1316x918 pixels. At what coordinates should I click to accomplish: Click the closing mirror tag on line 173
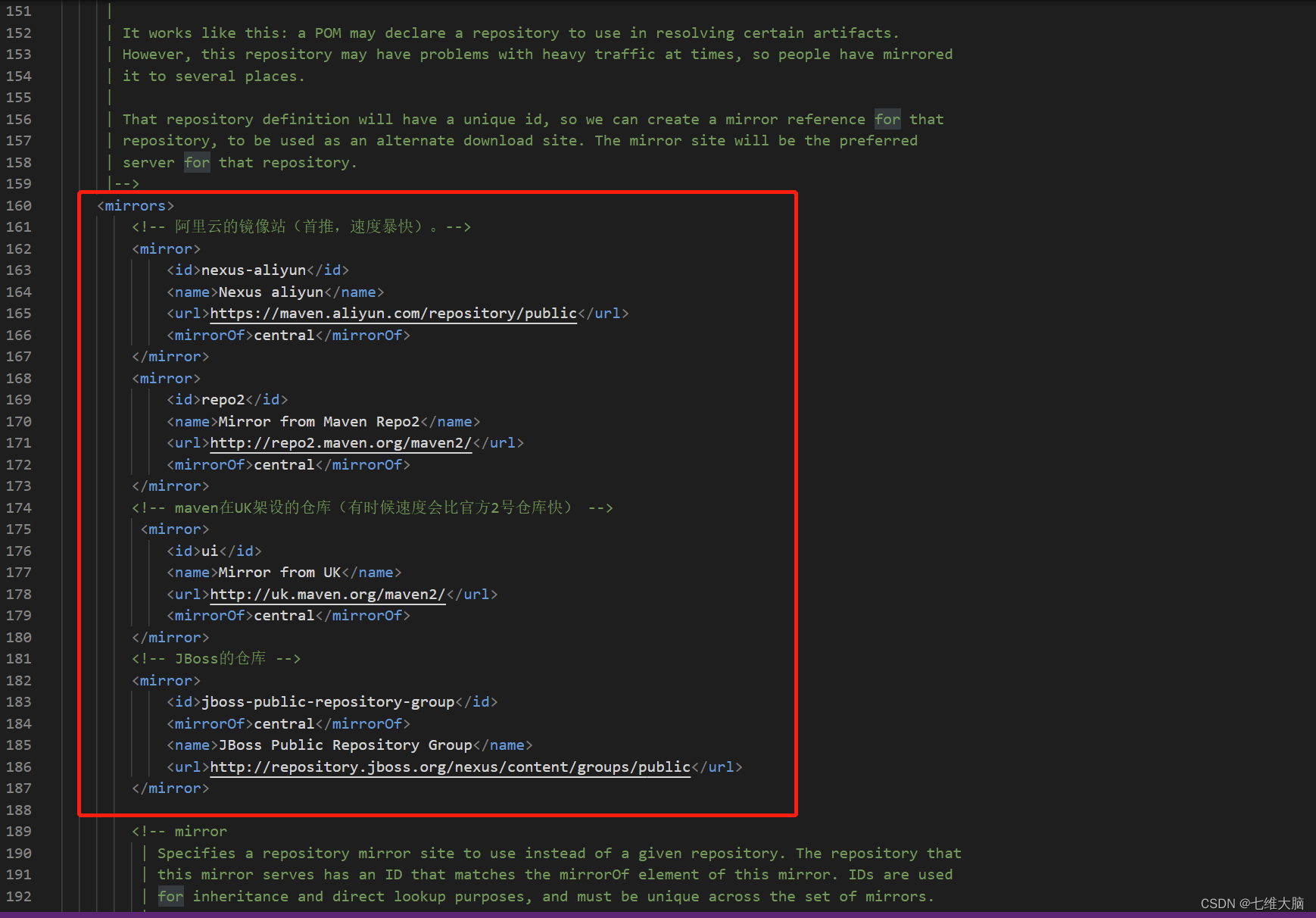point(170,486)
